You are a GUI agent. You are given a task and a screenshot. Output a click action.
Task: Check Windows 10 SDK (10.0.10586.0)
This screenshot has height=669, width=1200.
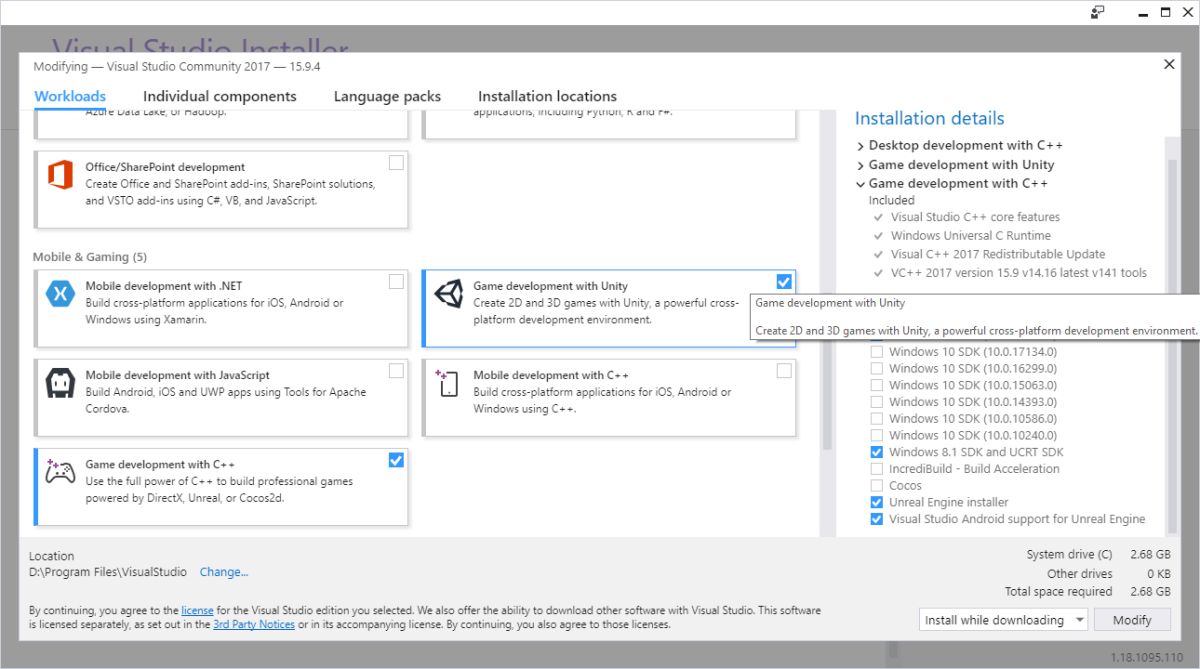(877, 418)
